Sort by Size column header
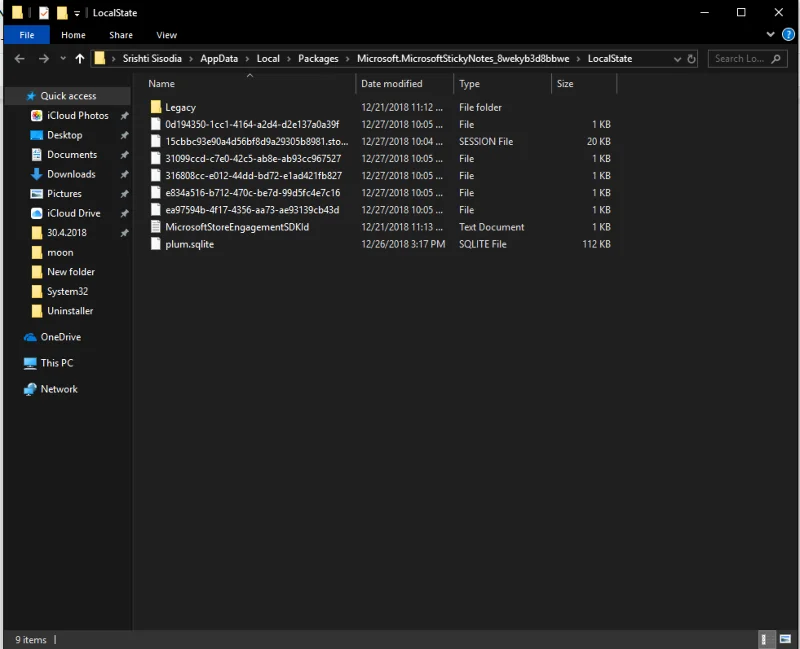The image size is (800, 649). 565,84
